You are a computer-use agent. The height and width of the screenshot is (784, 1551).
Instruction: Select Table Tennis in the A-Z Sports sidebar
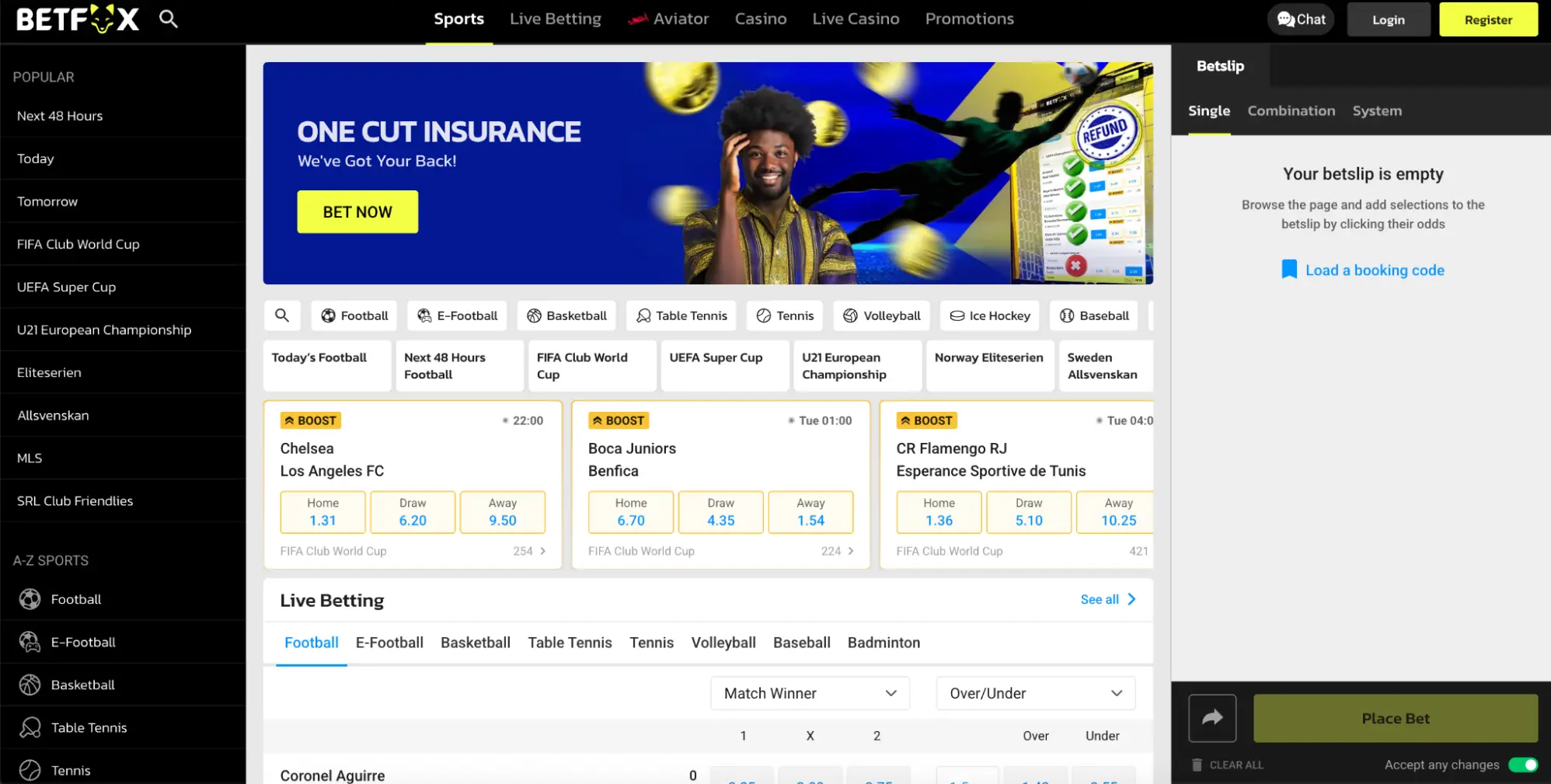89,727
